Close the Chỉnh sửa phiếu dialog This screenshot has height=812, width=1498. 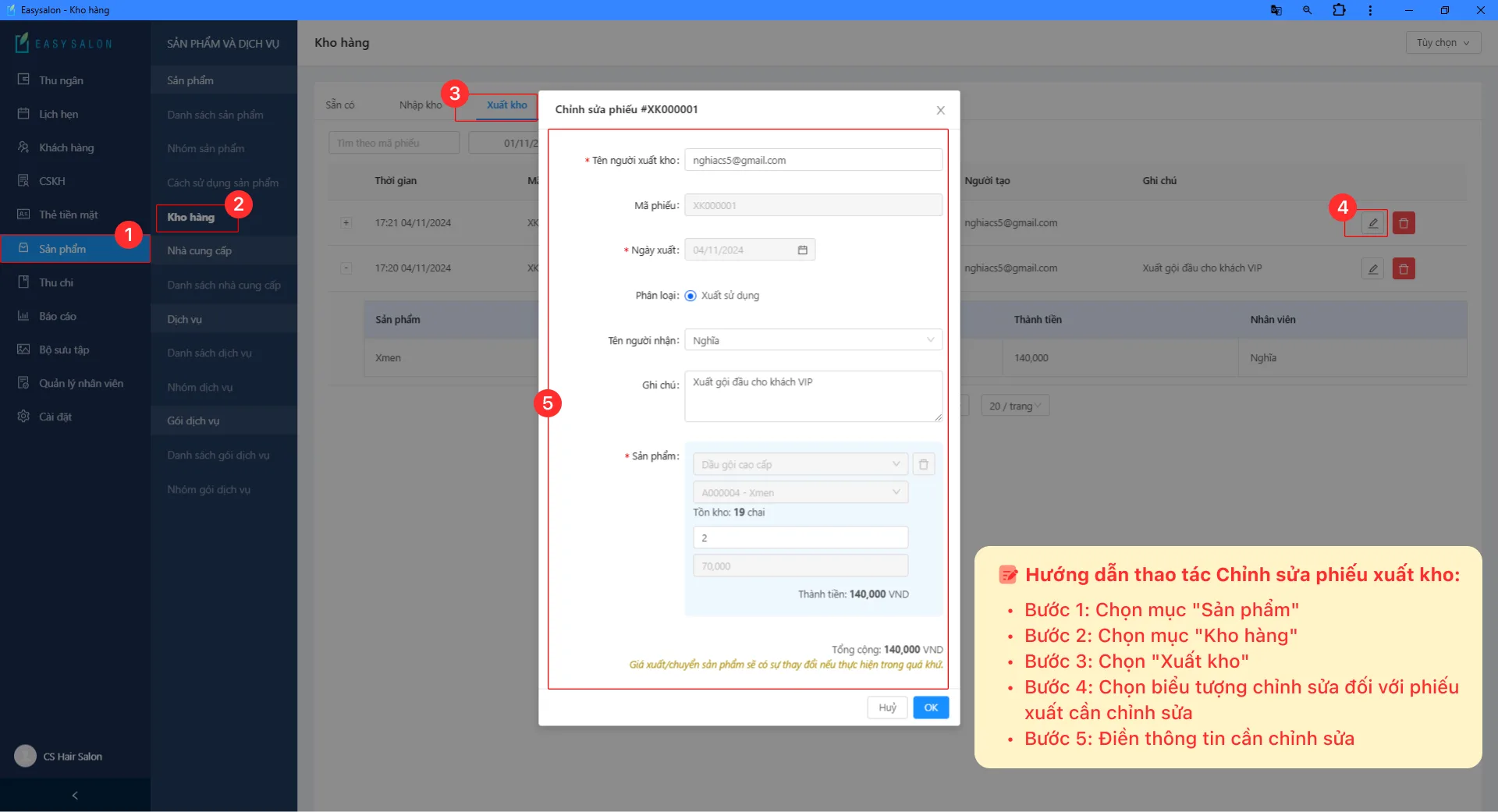pyautogui.click(x=940, y=110)
